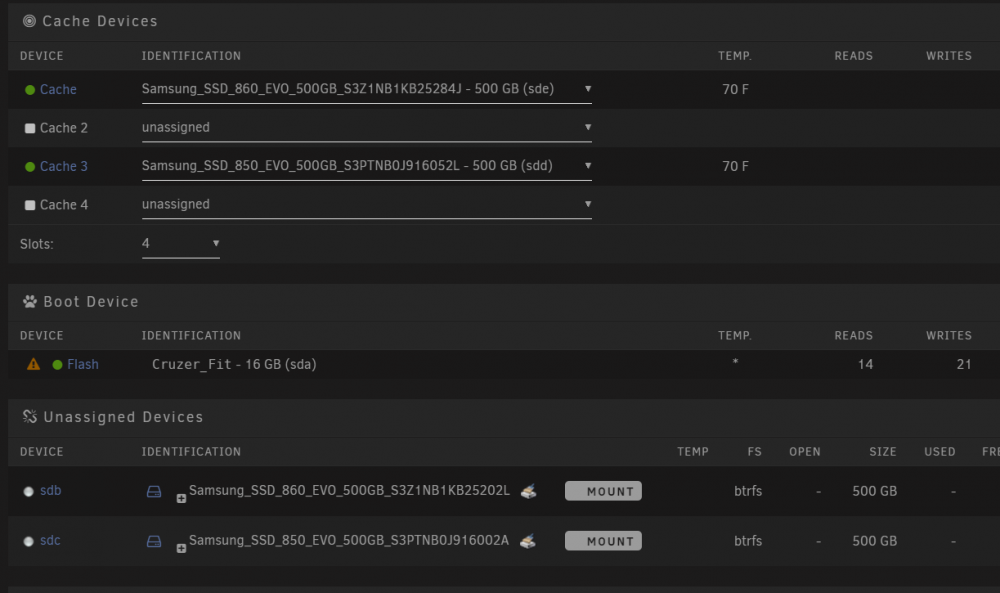Click the 500 GB size for sdc
Viewport: 1000px width, 593px height.
tap(874, 541)
